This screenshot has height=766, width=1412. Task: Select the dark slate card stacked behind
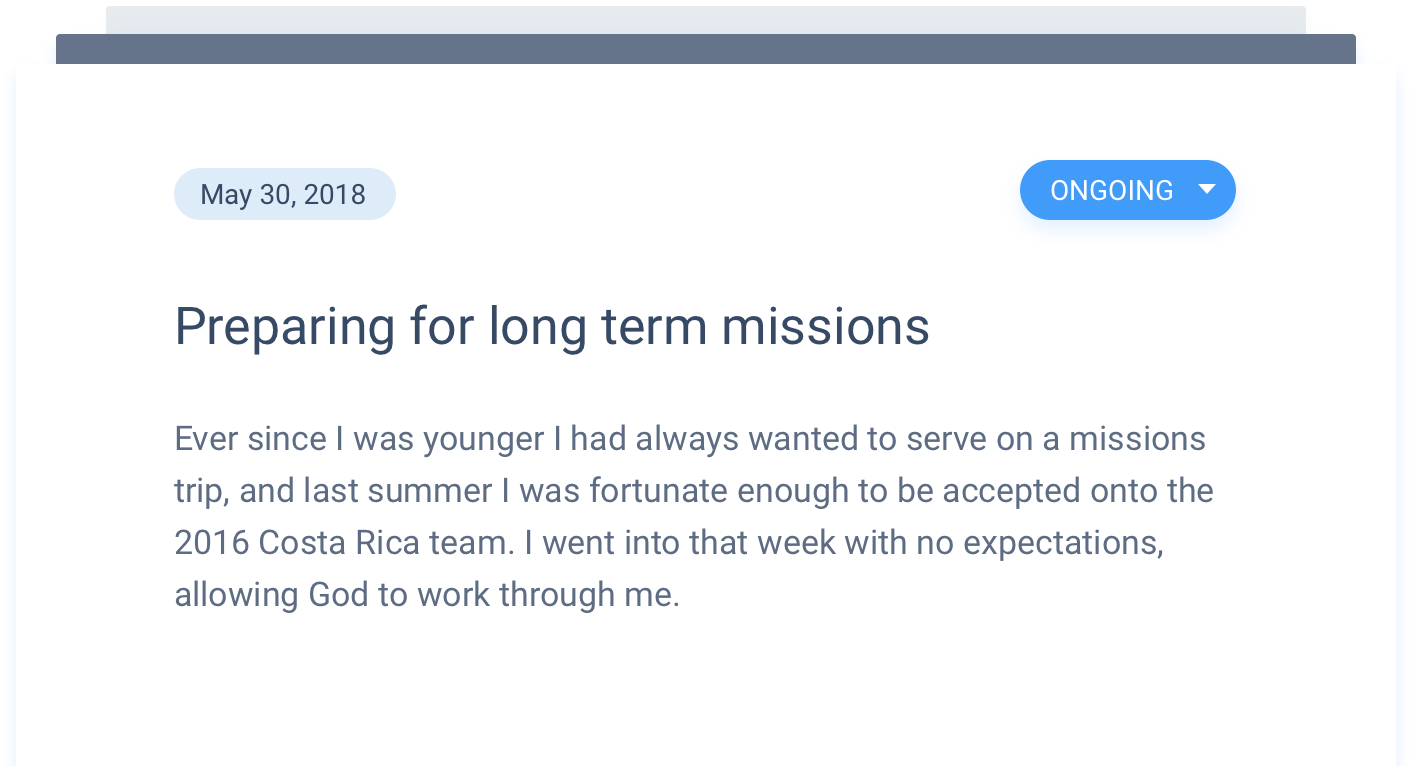[705, 49]
